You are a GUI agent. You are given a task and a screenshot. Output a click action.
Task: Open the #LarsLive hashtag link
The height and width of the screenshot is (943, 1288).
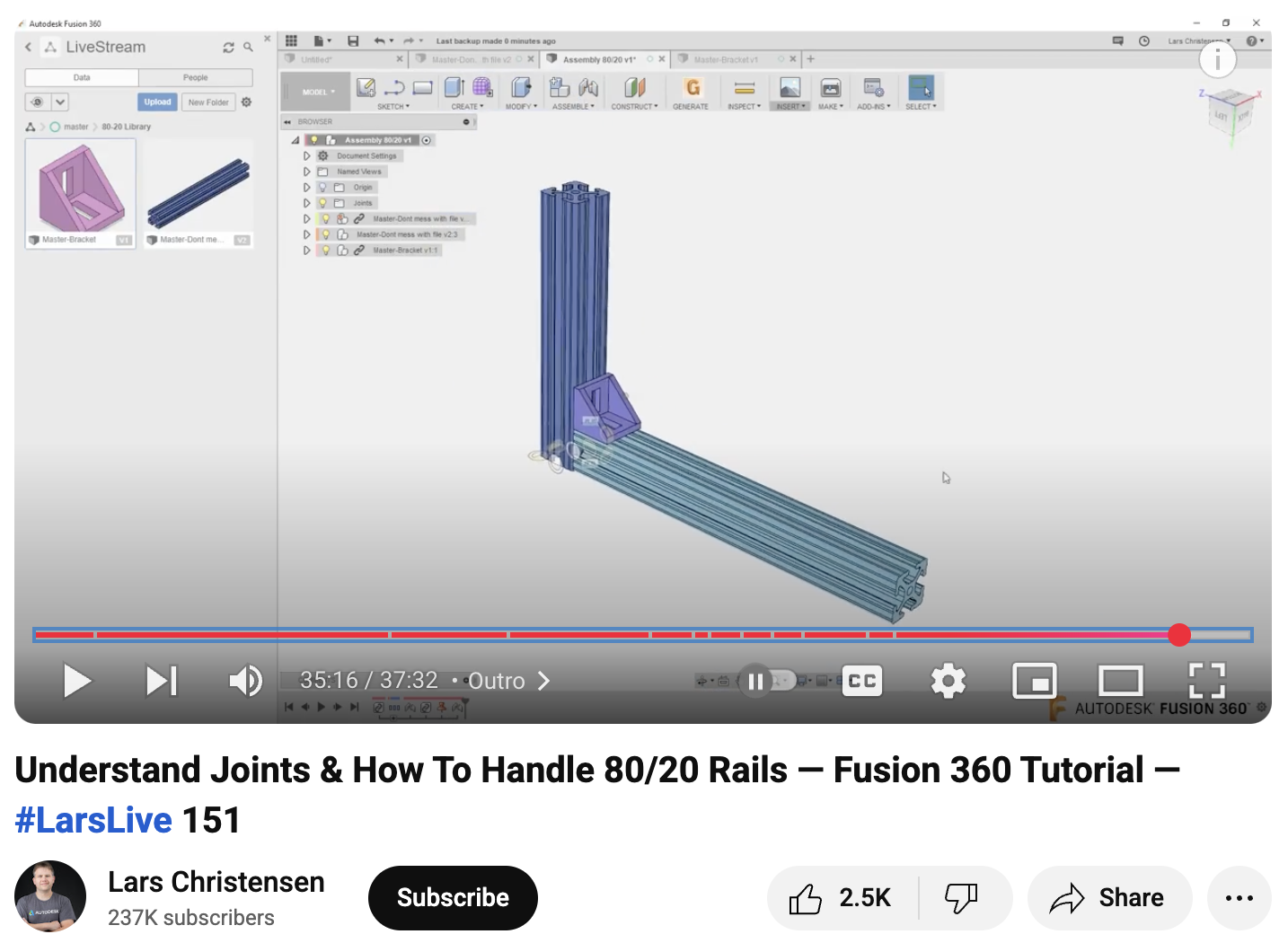click(93, 820)
